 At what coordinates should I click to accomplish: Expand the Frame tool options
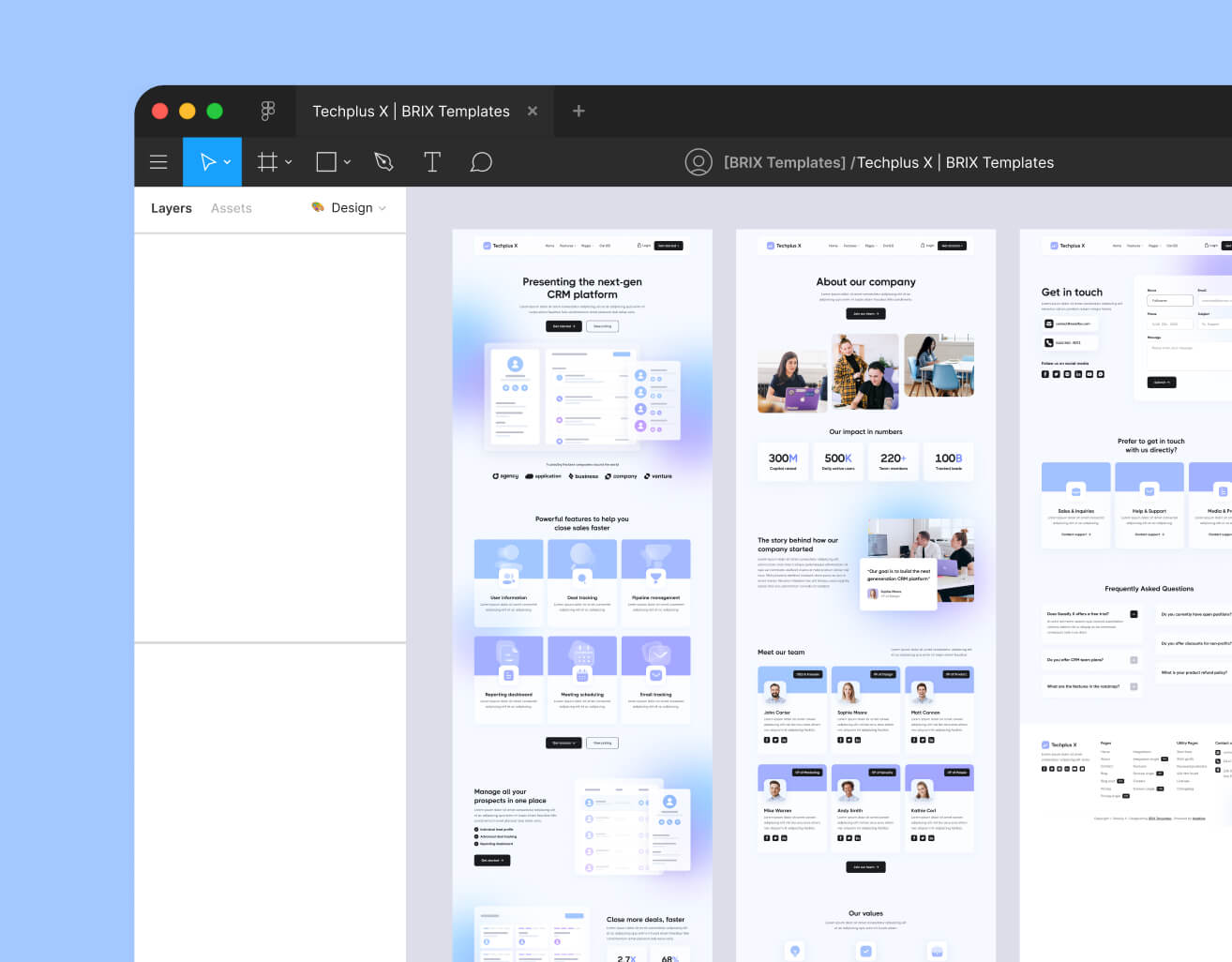coord(288,161)
